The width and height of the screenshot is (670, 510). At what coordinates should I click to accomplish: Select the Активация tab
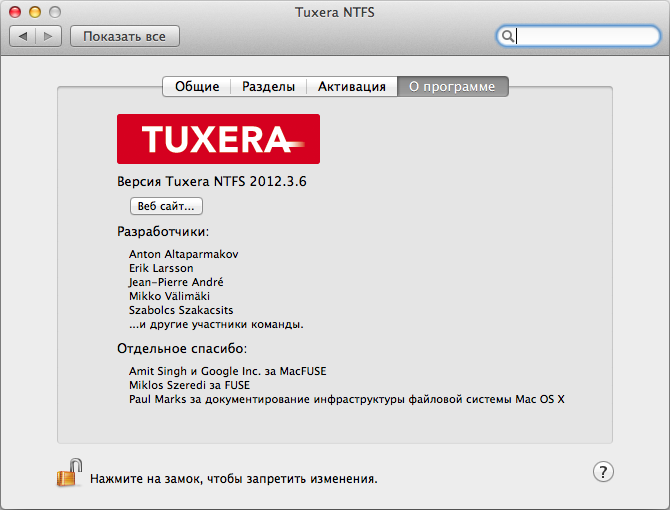(x=352, y=86)
